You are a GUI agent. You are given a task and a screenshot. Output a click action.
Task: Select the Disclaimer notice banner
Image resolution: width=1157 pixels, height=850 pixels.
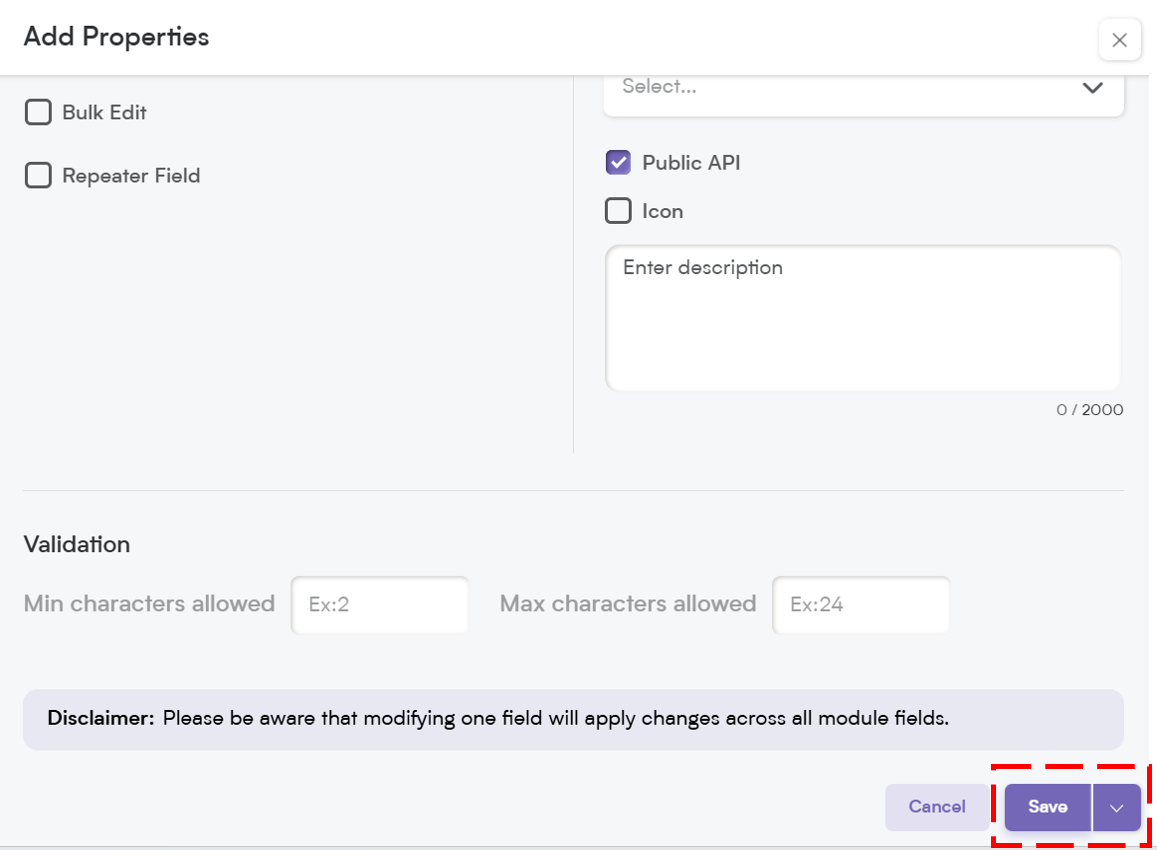(573, 720)
